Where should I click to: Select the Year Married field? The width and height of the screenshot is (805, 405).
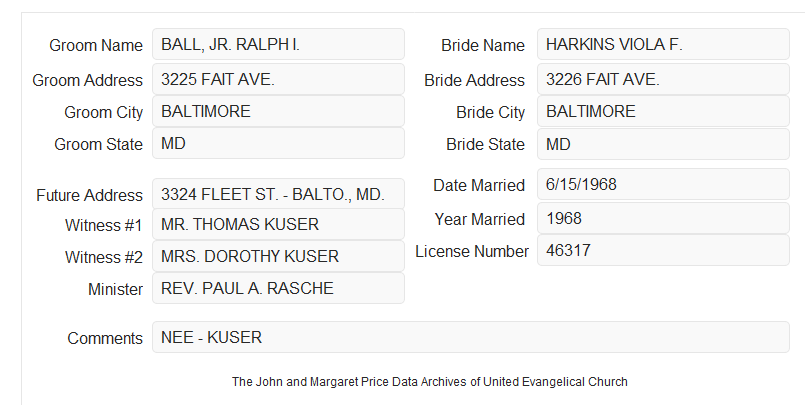pos(663,218)
